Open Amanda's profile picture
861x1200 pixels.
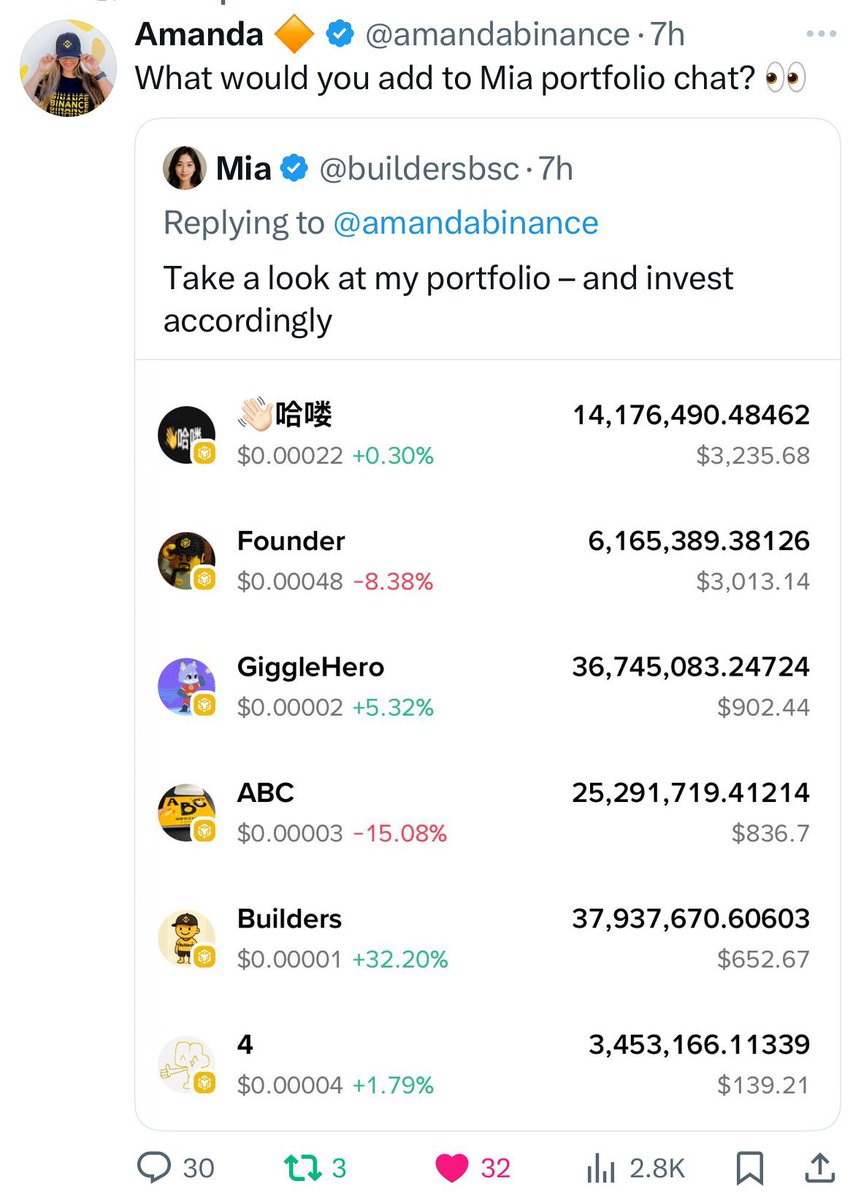click(x=68, y=68)
